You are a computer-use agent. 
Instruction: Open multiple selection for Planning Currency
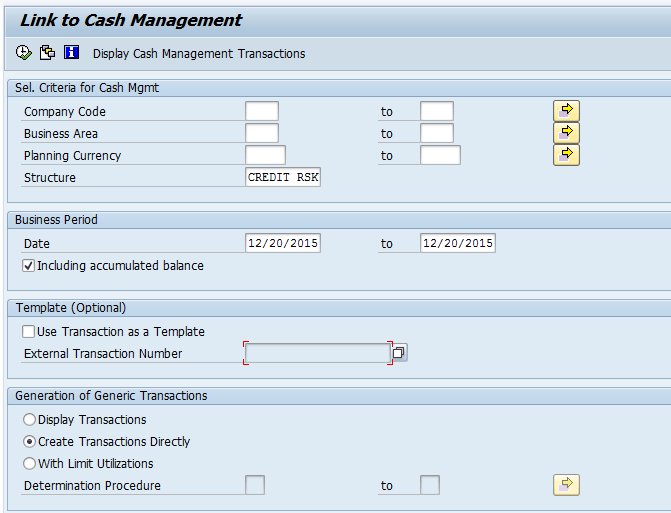pyautogui.click(x=566, y=155)
